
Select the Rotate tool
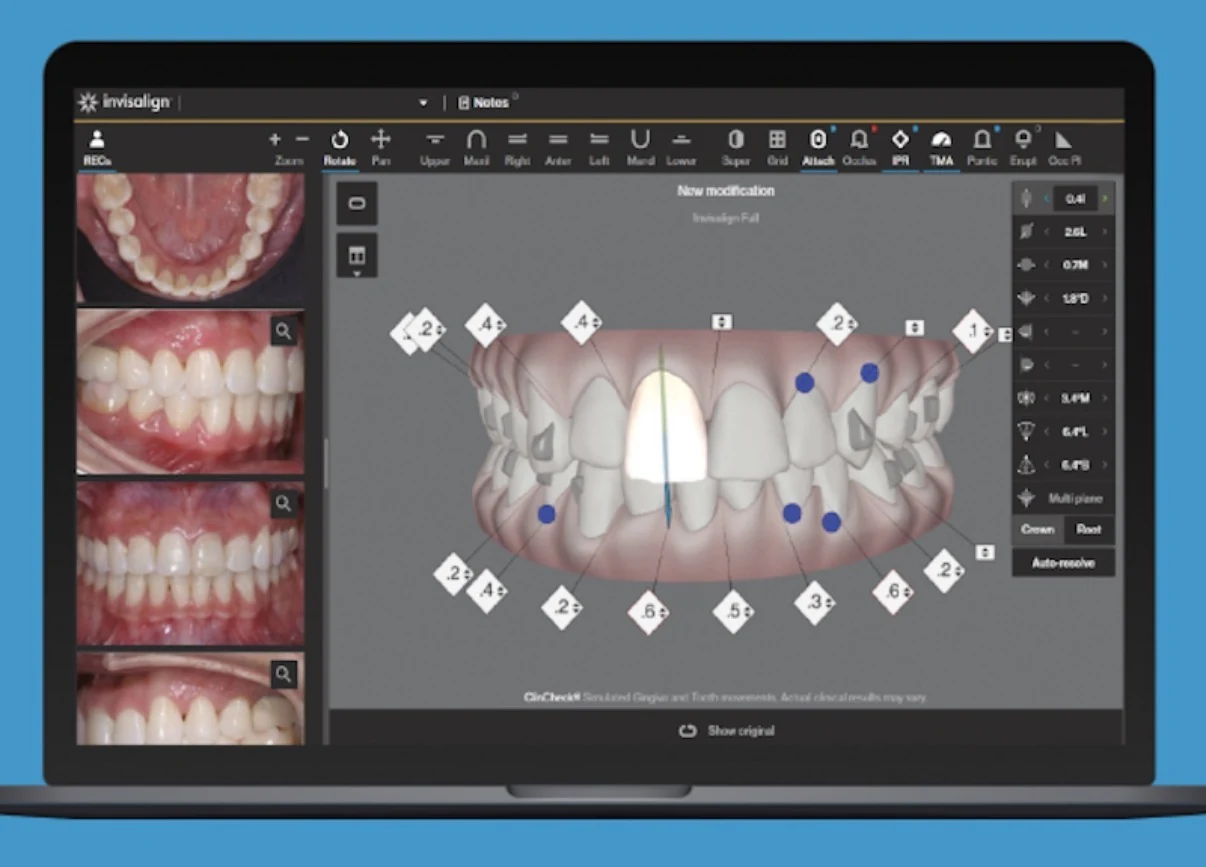(340, 147)
